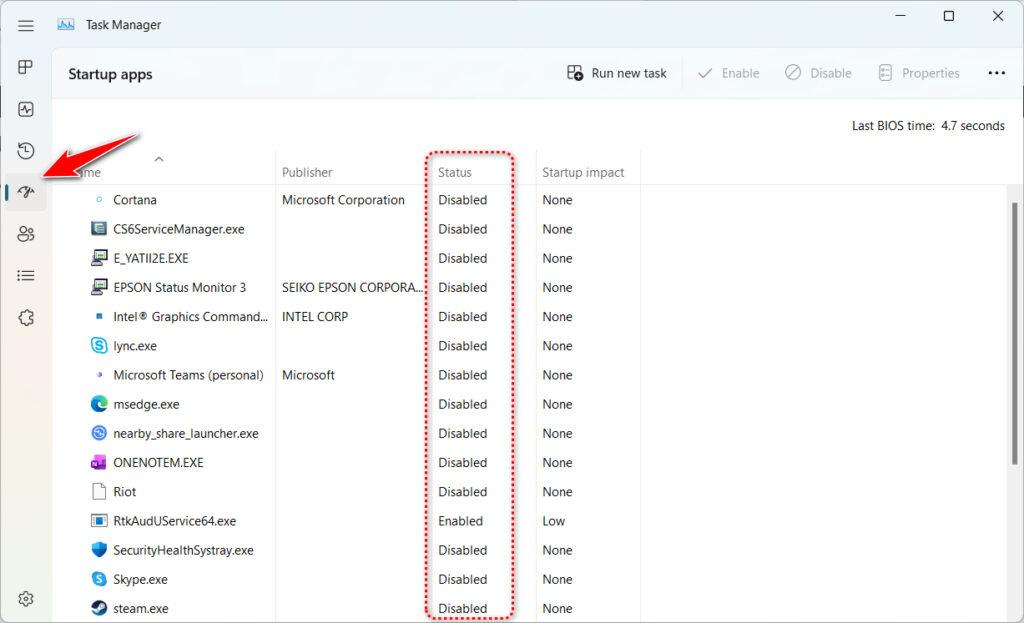This screenshot has height=623, width=1024.
Task: Go to the Processes page icon
Action: pyautogui.click(x=26, y=67)
